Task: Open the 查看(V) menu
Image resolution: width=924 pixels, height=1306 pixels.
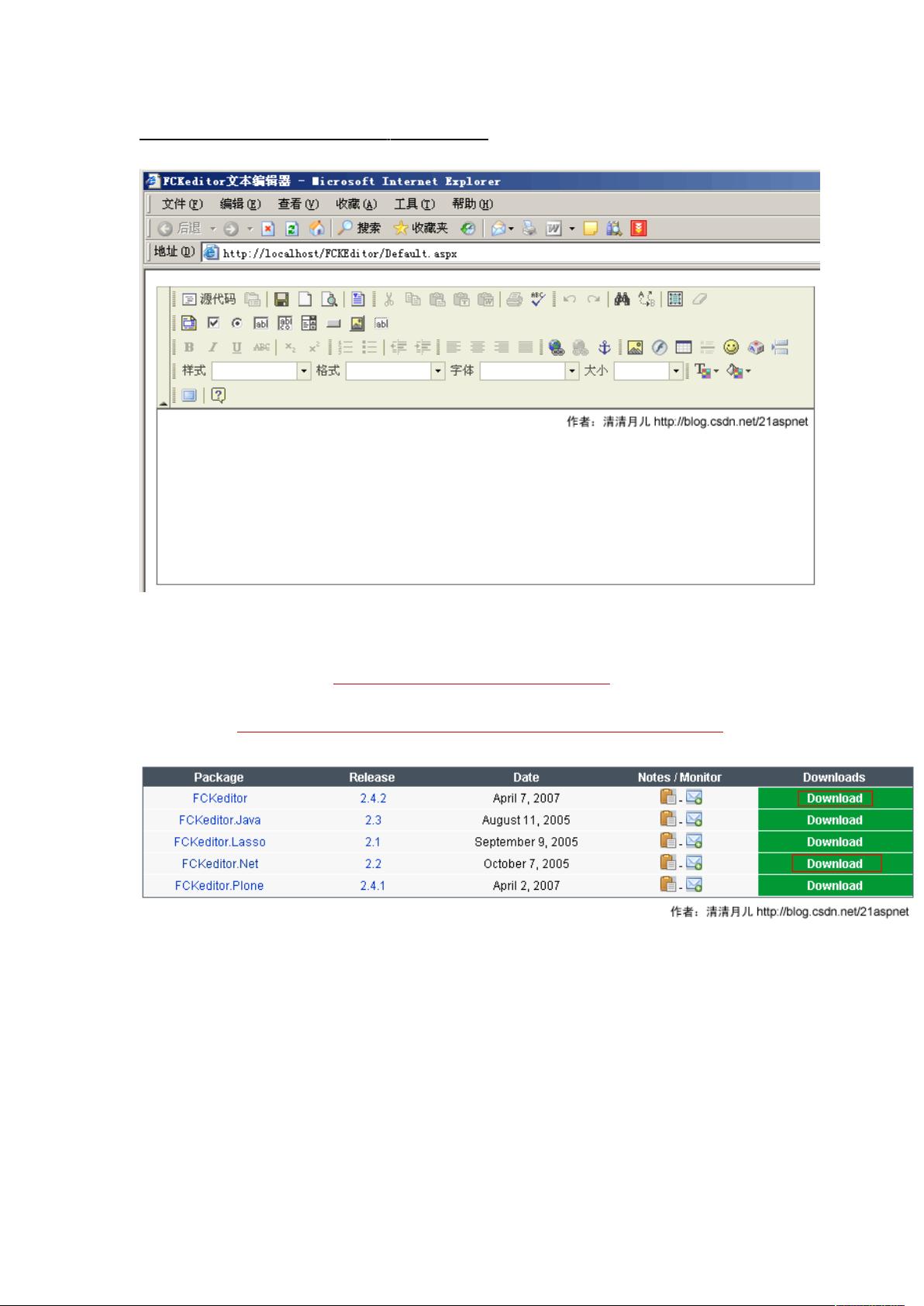Action: [298, 204]
